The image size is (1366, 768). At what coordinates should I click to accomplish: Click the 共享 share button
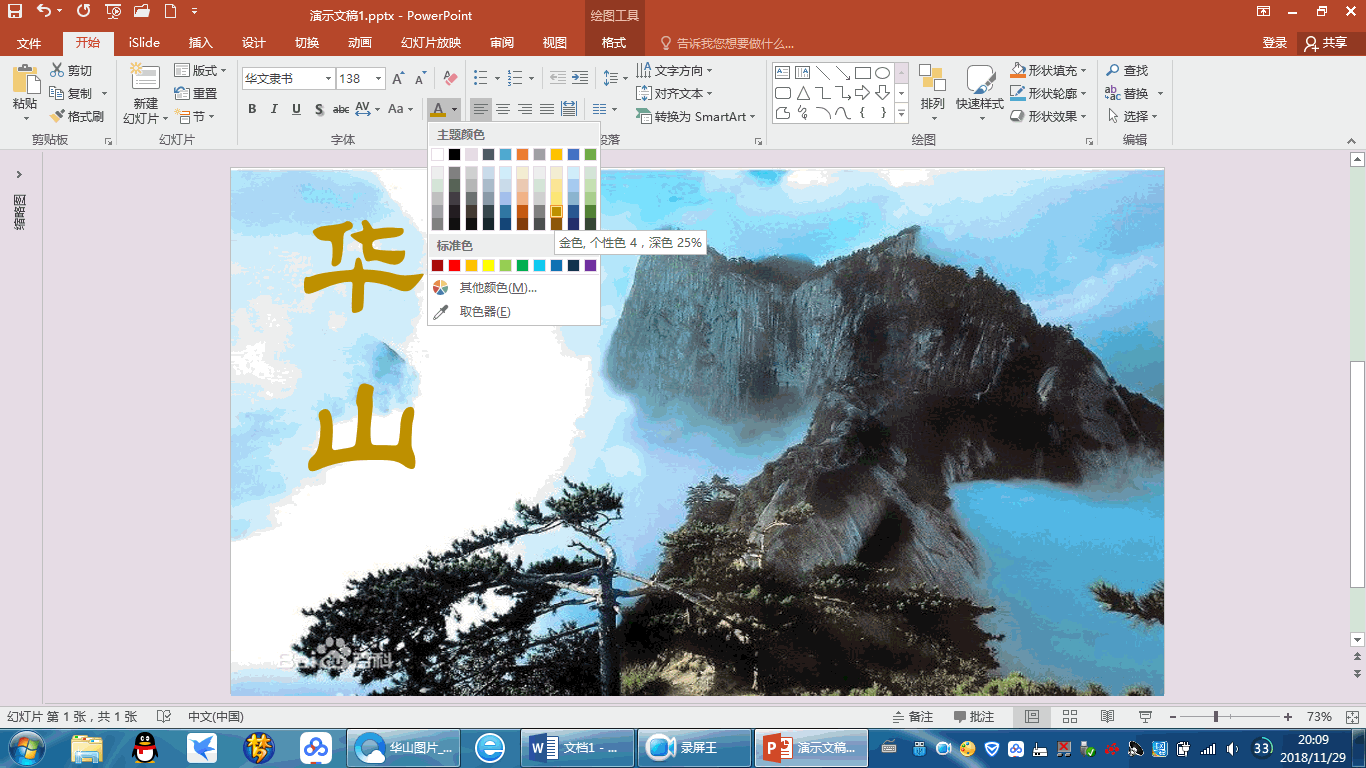pos(1326,43)
